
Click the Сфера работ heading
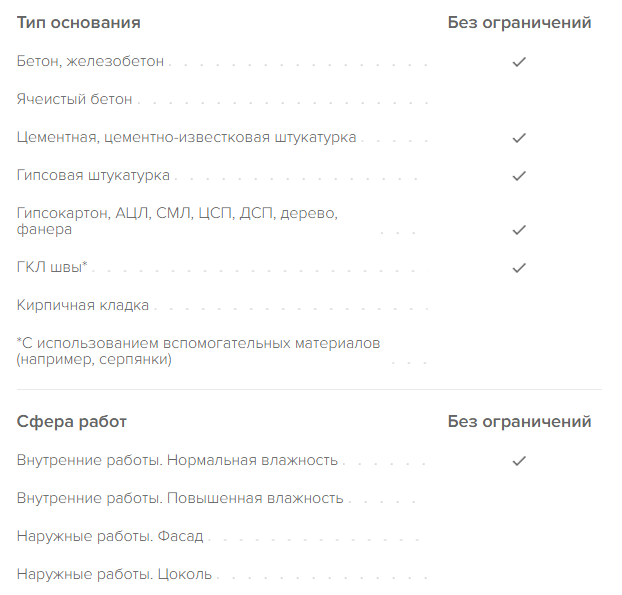pos(72,422)
